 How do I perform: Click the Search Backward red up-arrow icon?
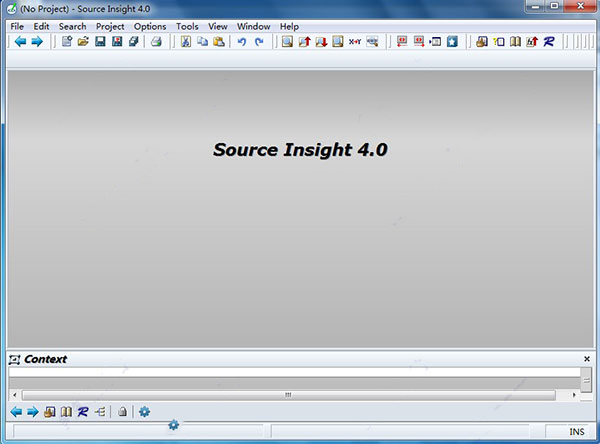pyautogui.click(x=305, y=41)
